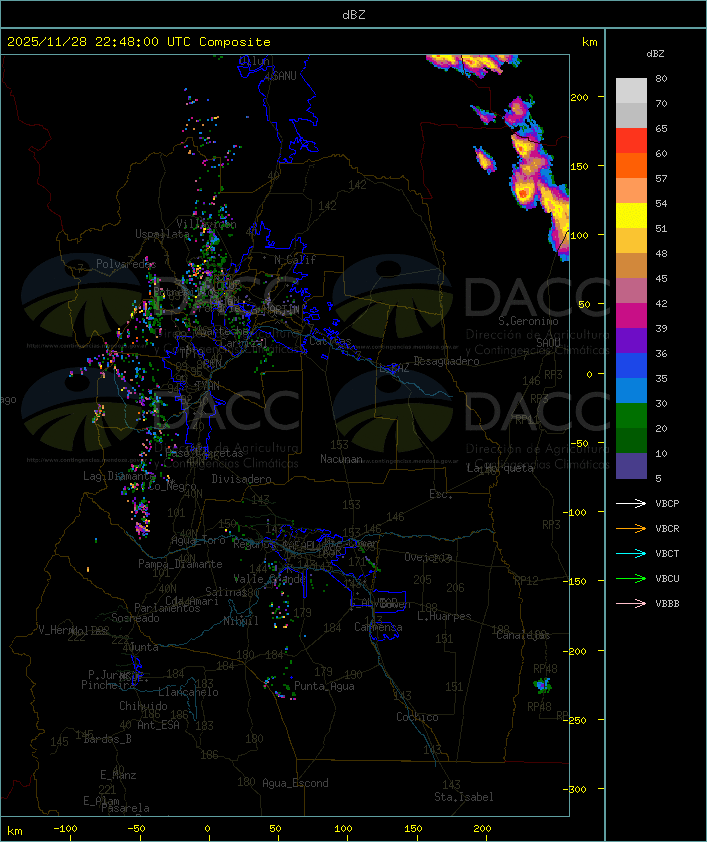707x842 pixels.
Task: Click the L.Huarpes place label
Action: click(444, 616)
